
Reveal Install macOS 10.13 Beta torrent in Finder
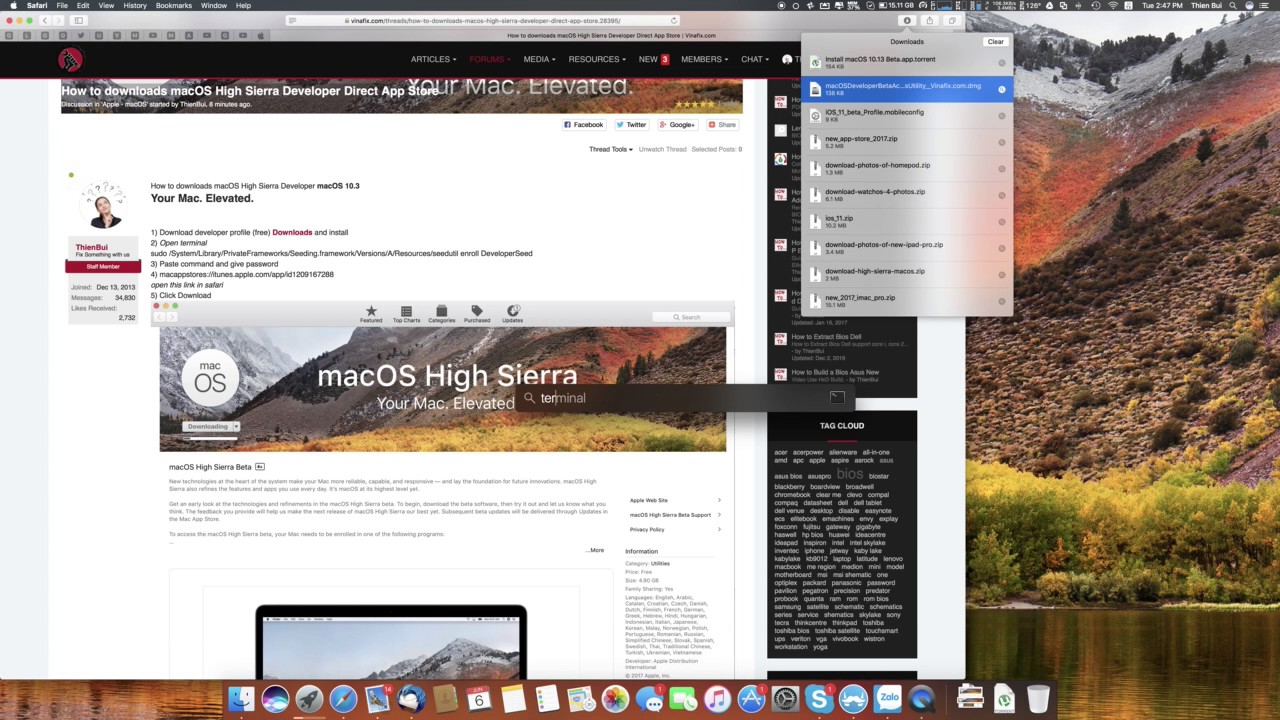click(x=1001, y=63)
